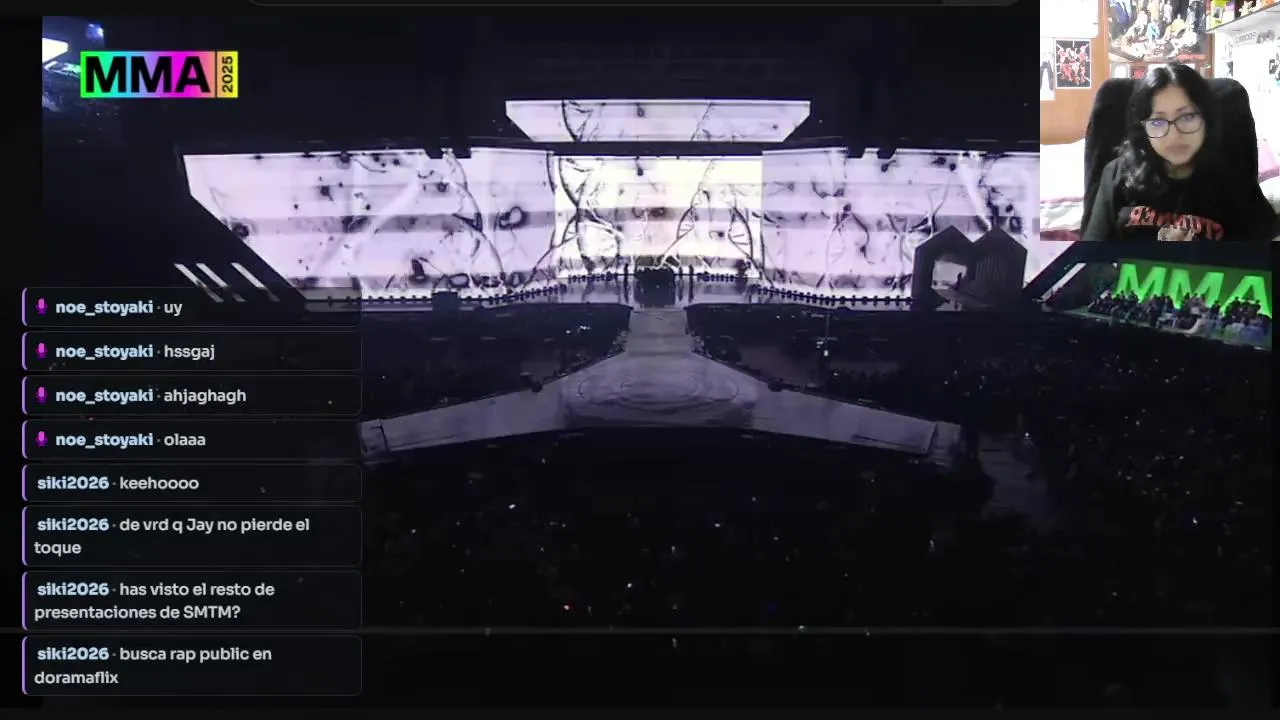Select the 'de vrd q Jay no pierde el toque' message
This screenshot has width=1280, height=720.
point(192,536)
